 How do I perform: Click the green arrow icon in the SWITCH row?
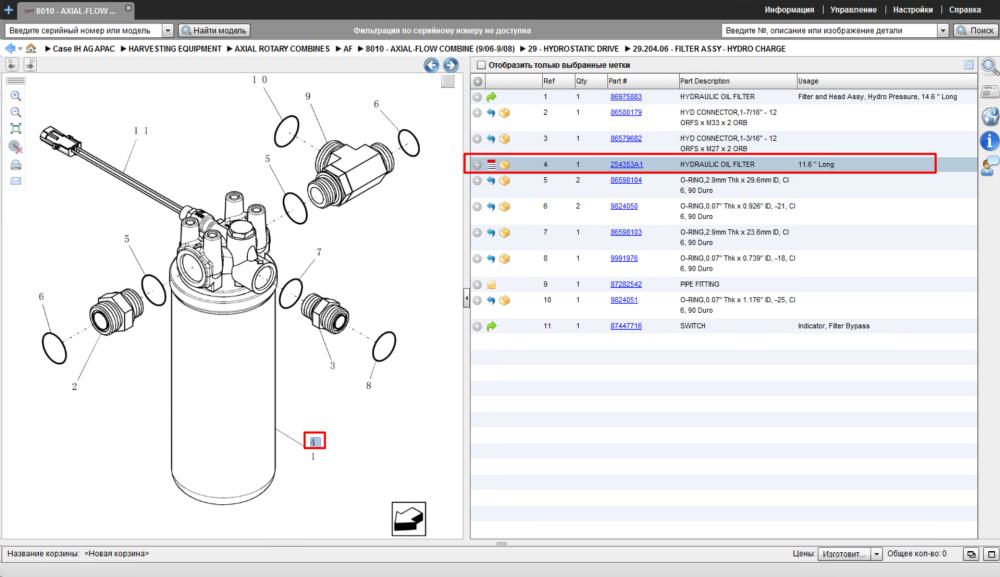491,326
